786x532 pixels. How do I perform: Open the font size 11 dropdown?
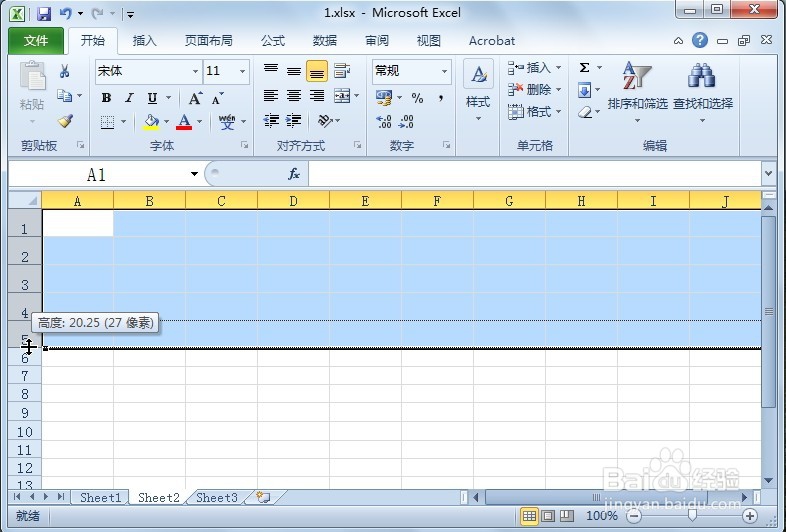point(243,72)
